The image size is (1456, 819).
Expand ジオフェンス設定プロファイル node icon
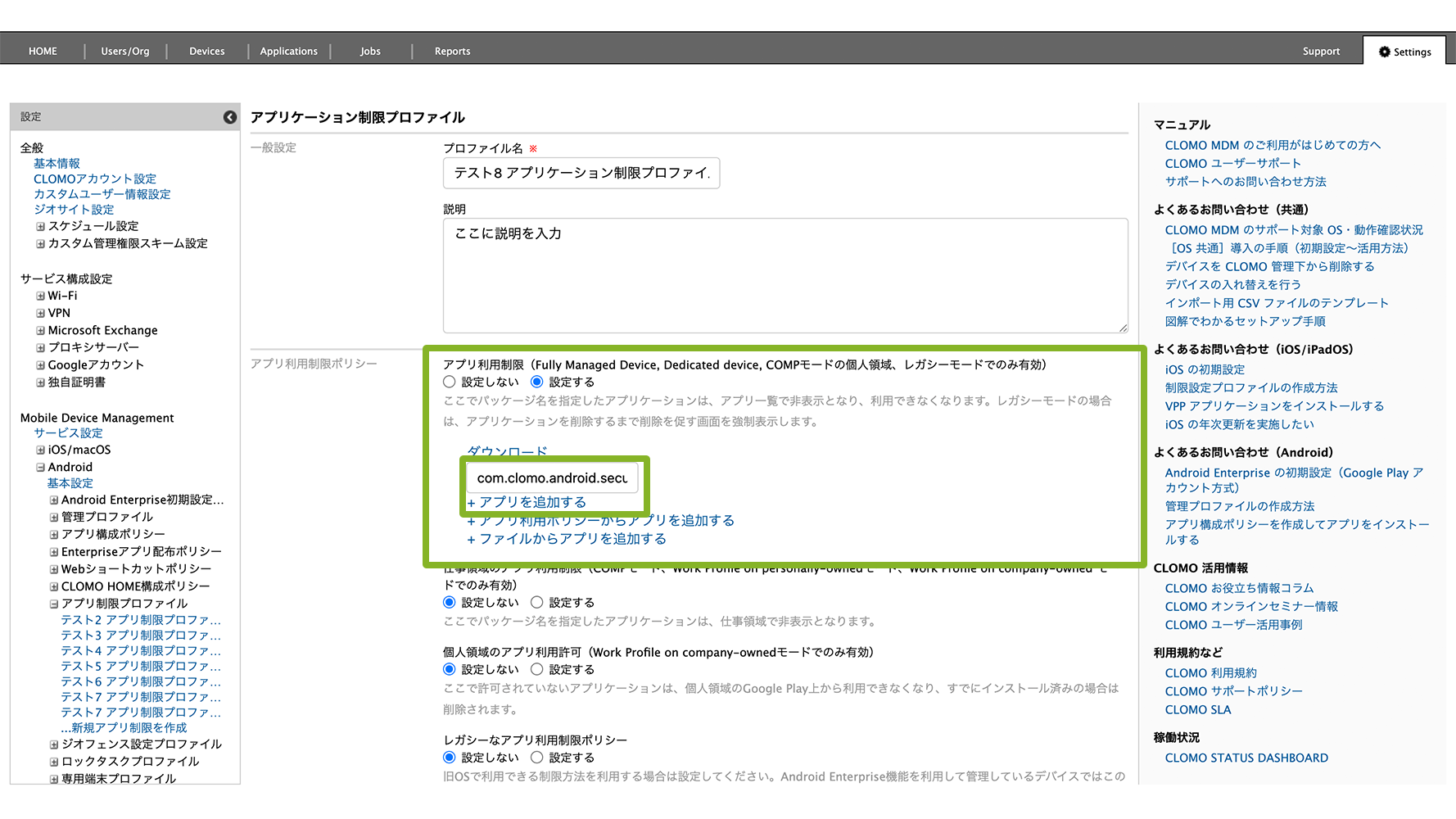coord(54,744)
